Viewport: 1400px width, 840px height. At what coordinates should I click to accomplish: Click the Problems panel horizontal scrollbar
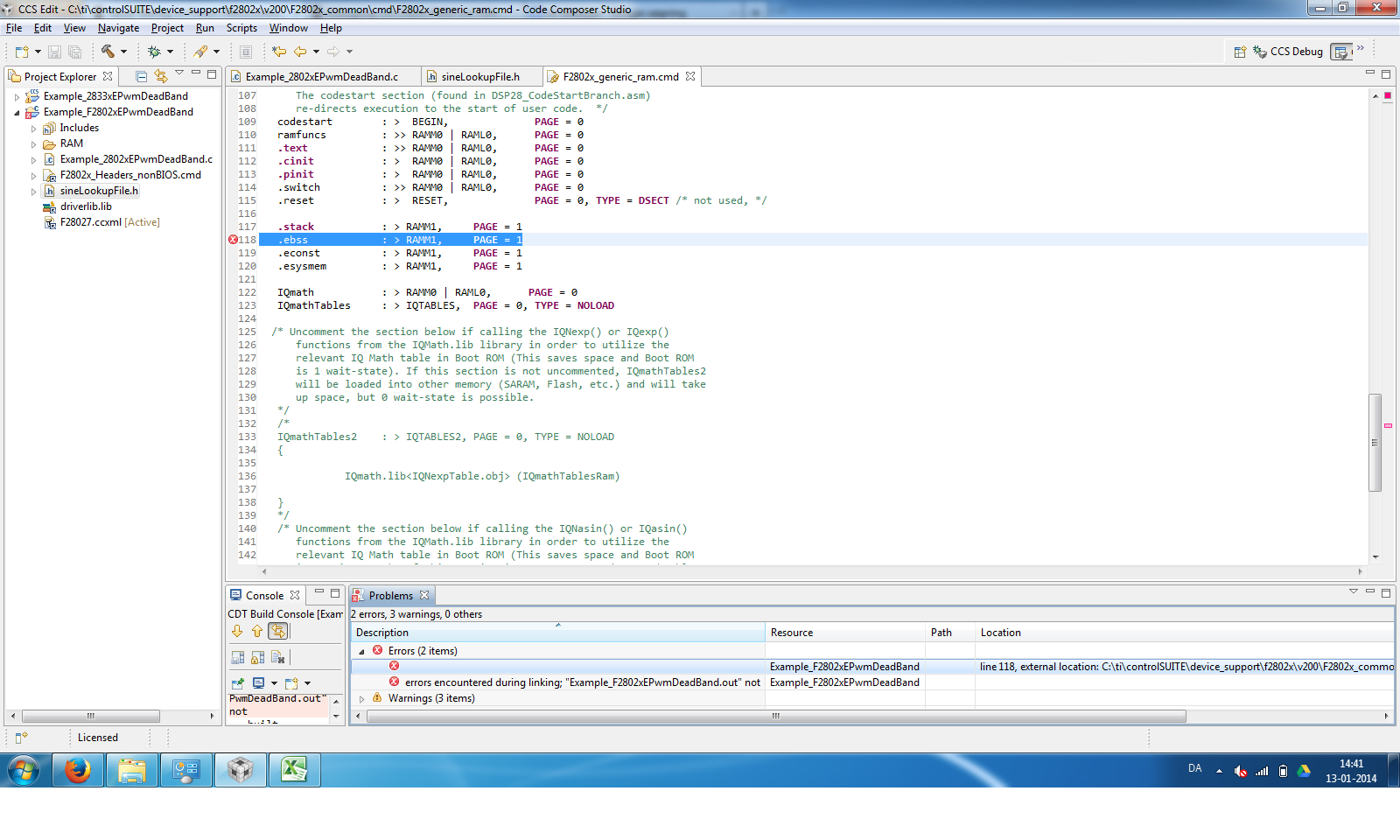[776, 716]
